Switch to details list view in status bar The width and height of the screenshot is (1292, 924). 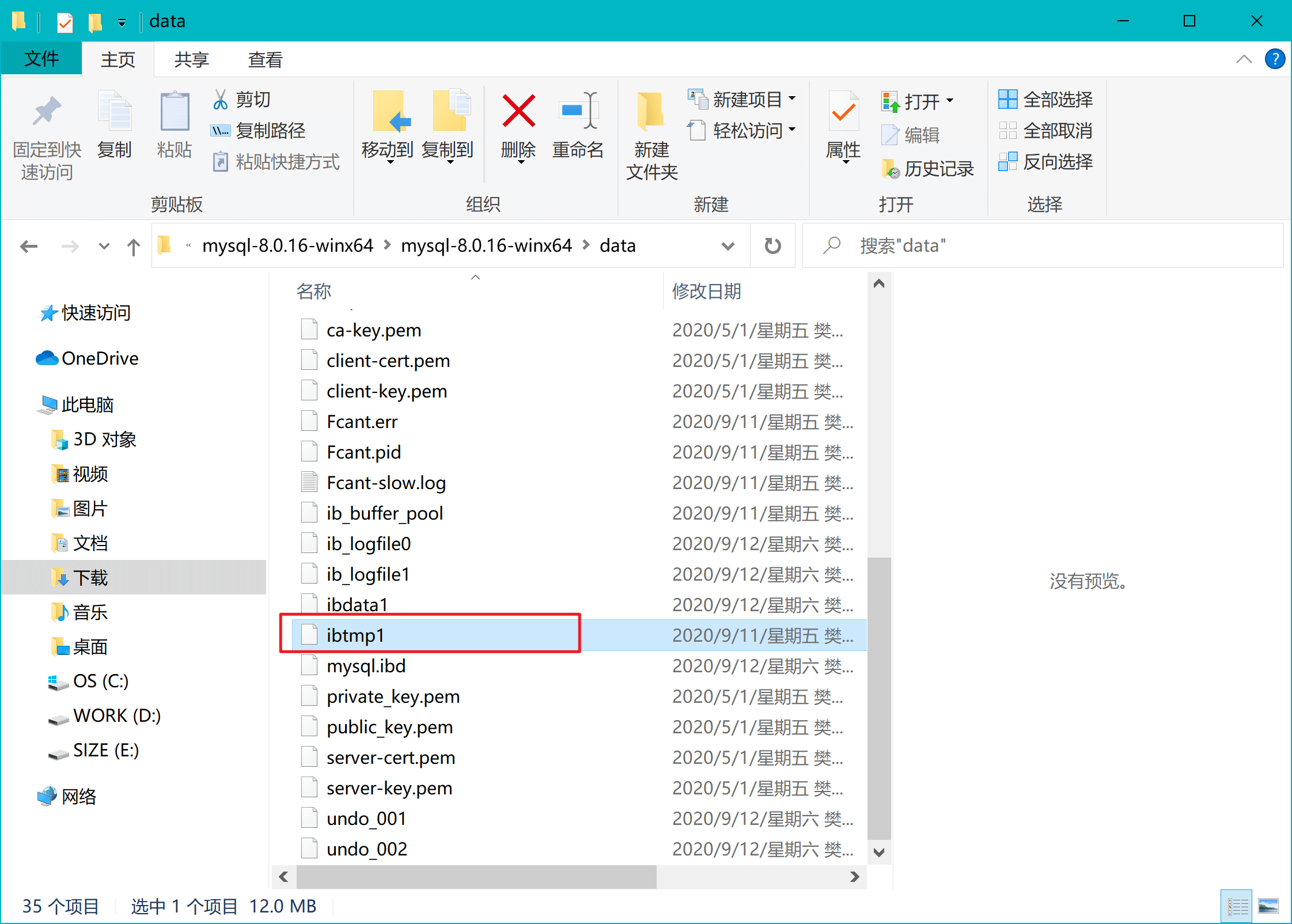coord(1237,906)
